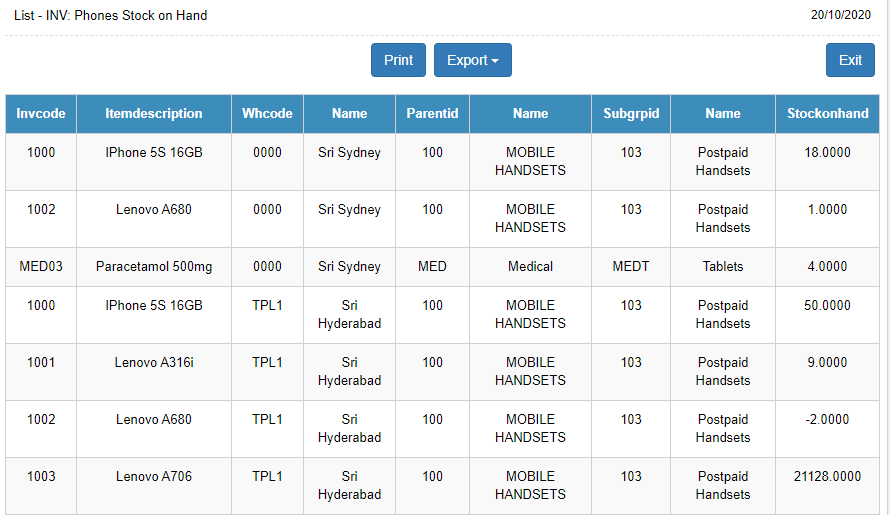Click the Tablets subgroup name cell

(x=723, y=267)
